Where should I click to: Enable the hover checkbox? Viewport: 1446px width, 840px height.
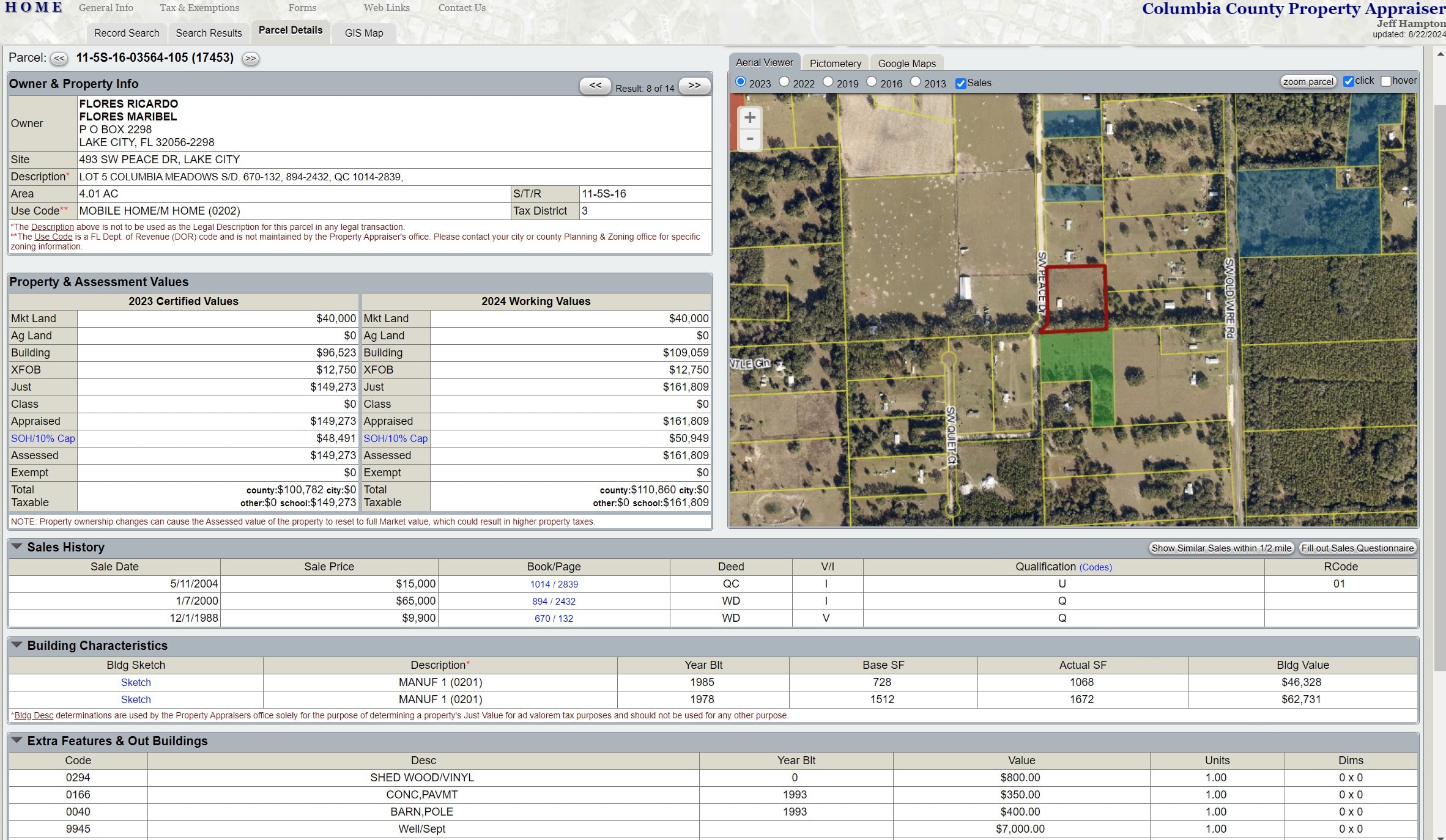[1386, 81]
